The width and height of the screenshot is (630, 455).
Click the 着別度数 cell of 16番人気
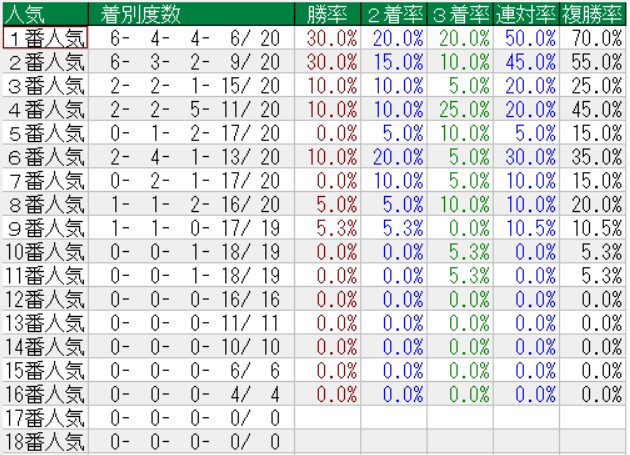190,394
